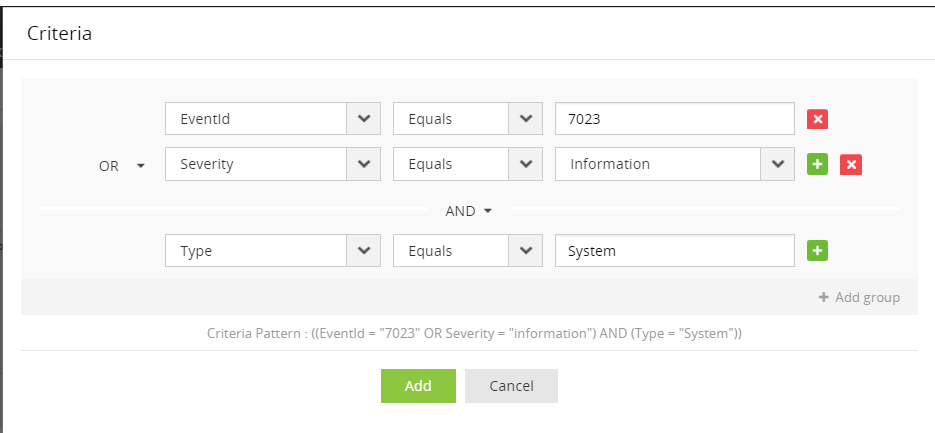Click the 7023 value input field

[674, 119]
